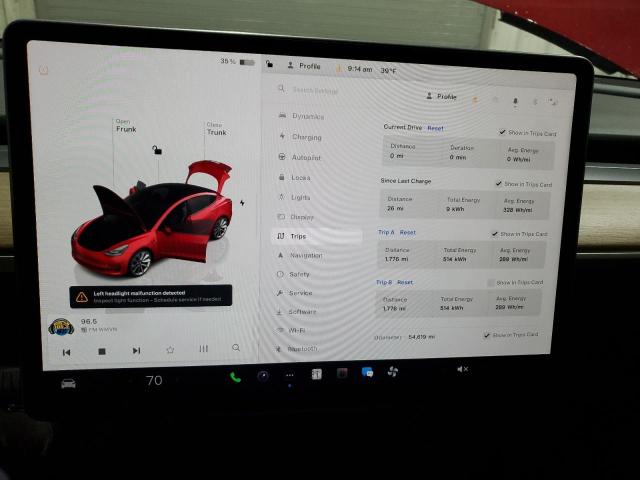The height and width of the screenshot is (480, 640).
Task: Tap the Trip A 1,776 mi distance
Action: click(x=396, y=259)
